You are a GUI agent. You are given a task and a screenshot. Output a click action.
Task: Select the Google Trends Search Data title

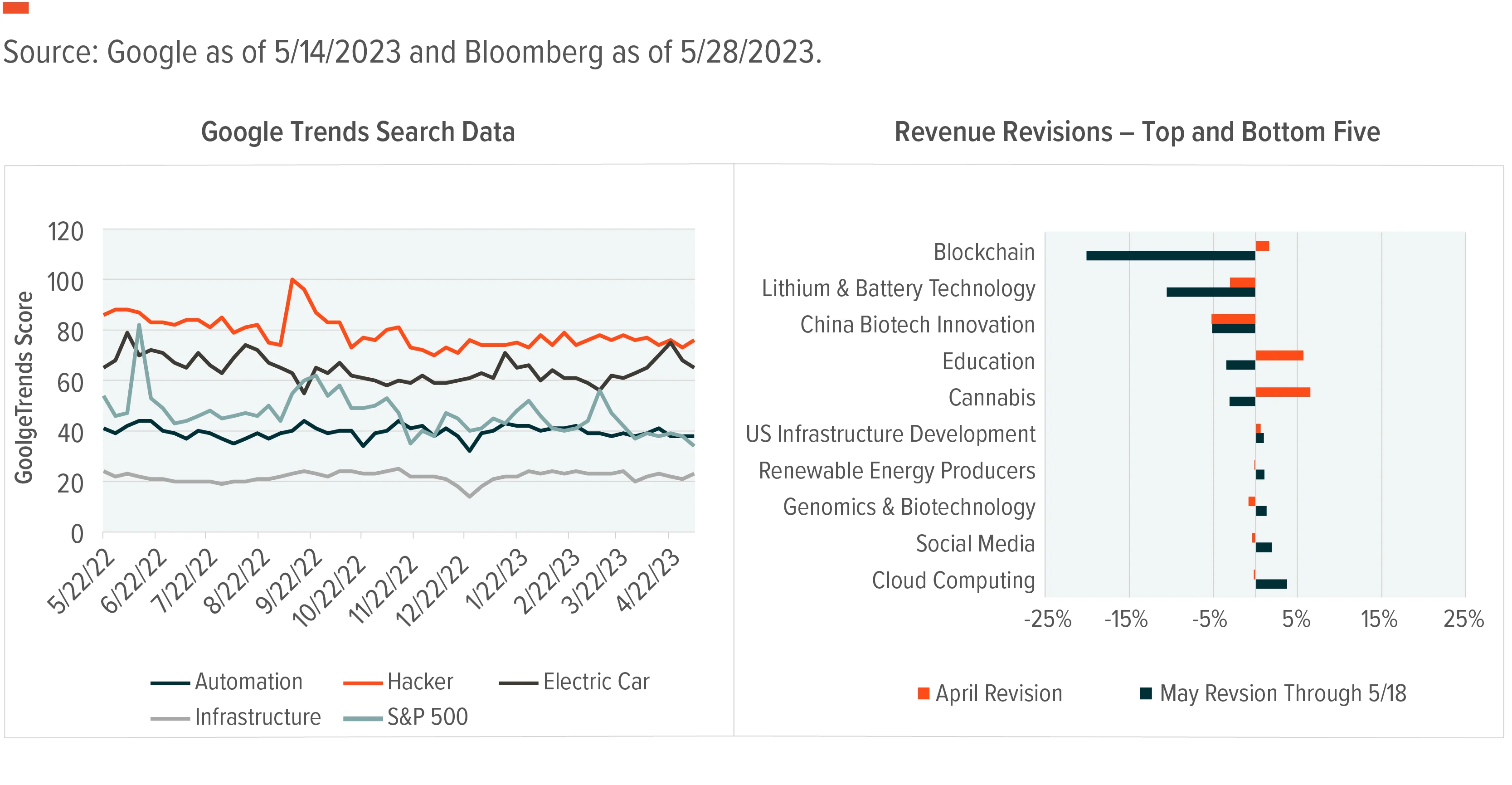[x=358, y=132]
